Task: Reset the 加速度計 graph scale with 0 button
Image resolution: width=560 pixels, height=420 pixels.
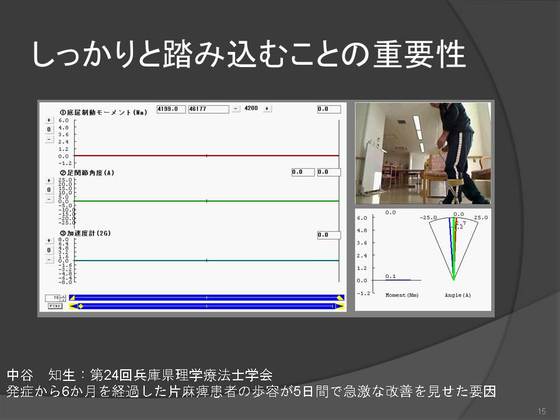Action: 49,250
